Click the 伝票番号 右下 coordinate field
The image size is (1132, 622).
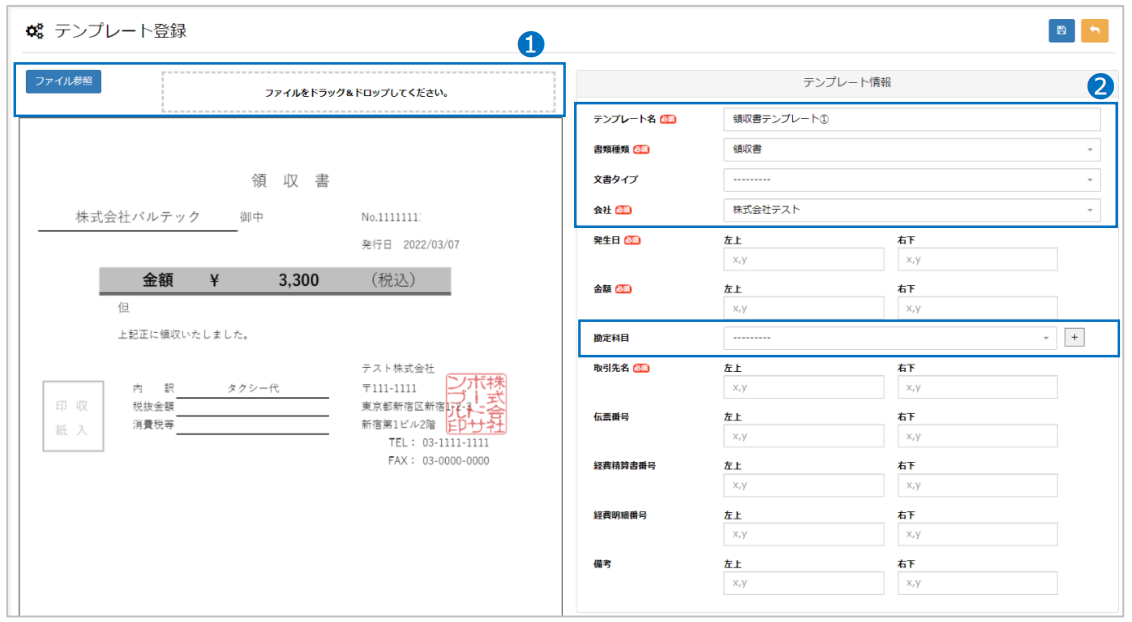click(x=977, y=435)
